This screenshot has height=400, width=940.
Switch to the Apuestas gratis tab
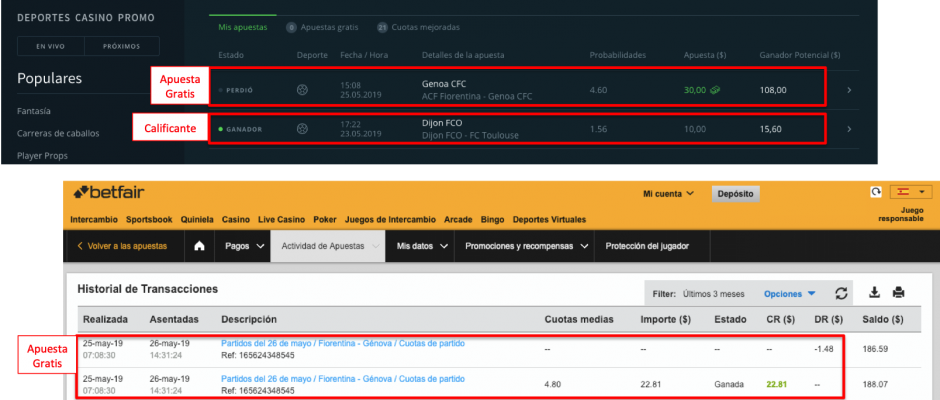coord(323,27)
